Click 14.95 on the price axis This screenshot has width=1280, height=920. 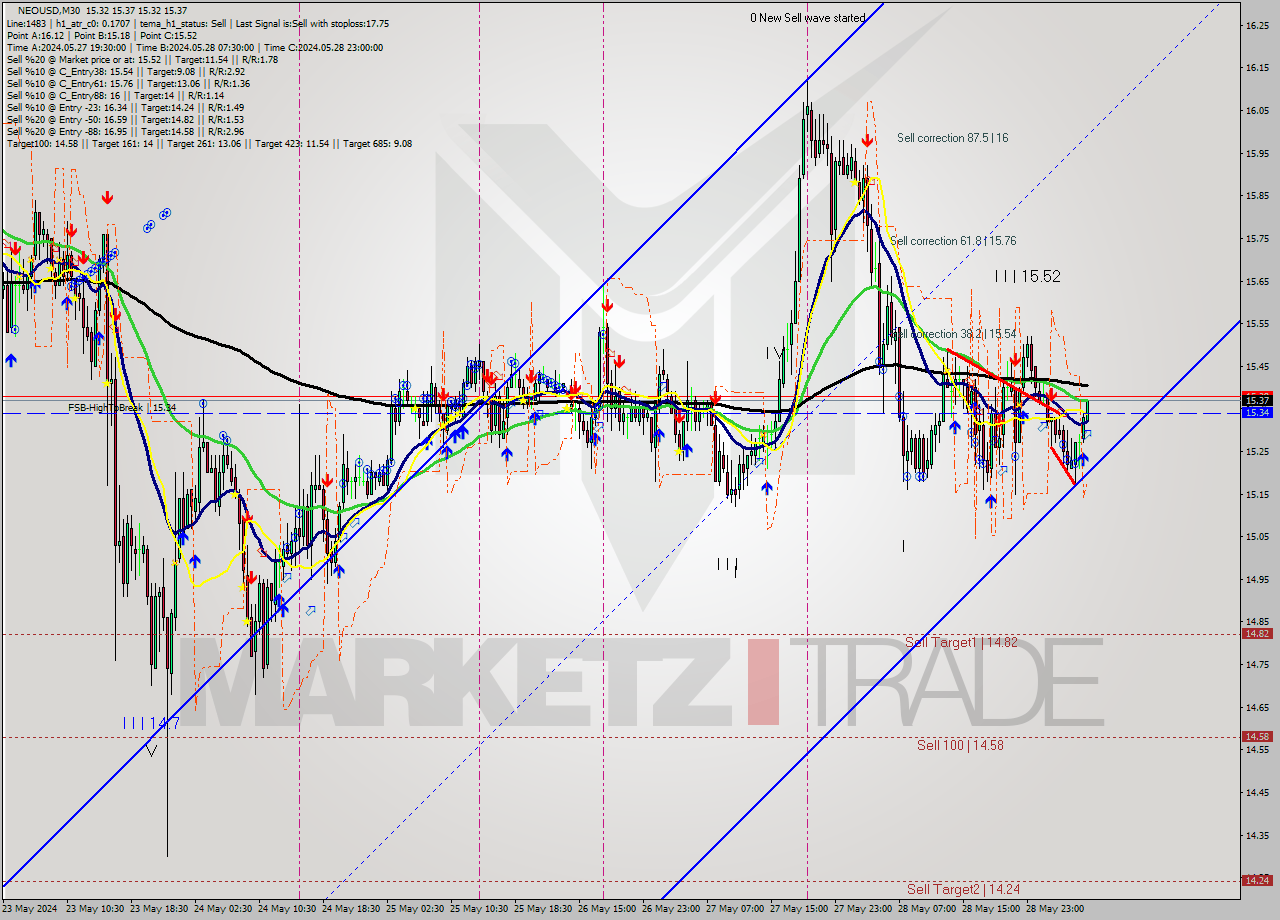pyautogui.click(x=1257, y=580)
